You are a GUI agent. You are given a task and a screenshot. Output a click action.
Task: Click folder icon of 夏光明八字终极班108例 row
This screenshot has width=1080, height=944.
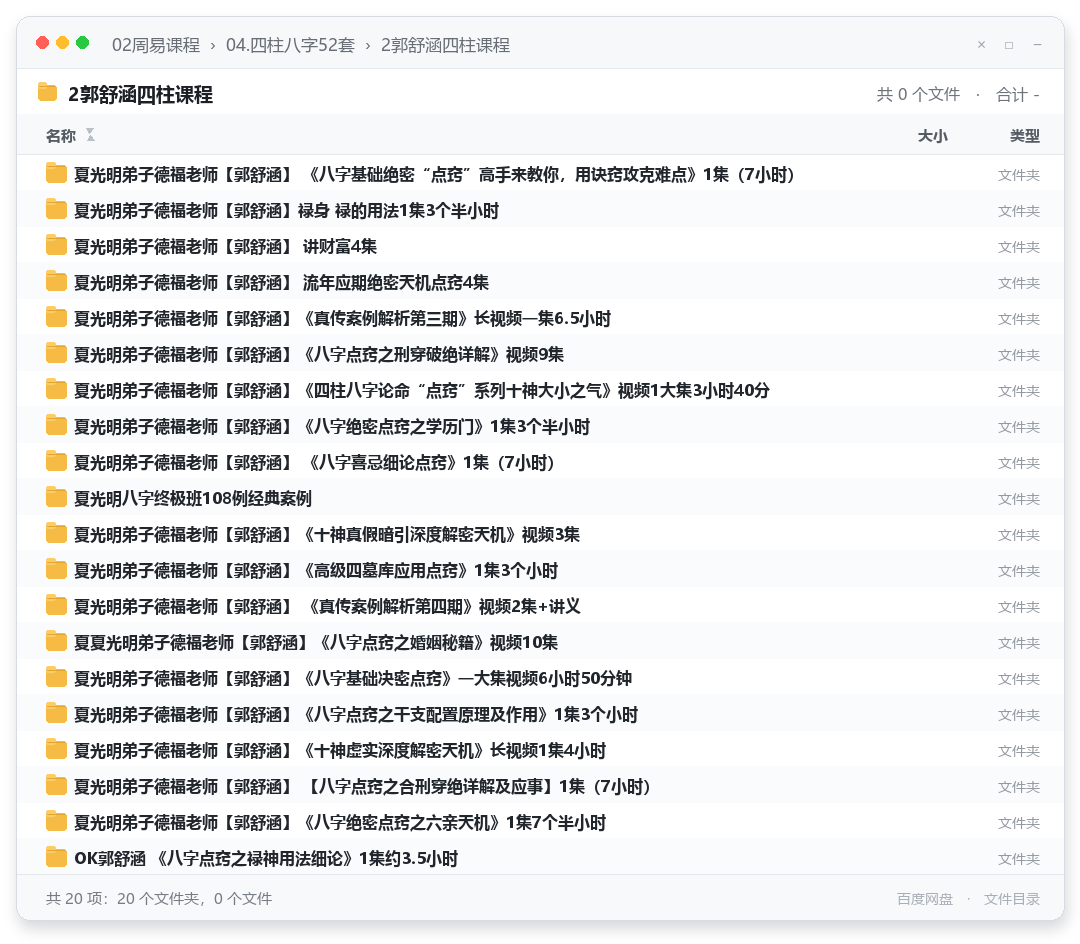point(56,497)
